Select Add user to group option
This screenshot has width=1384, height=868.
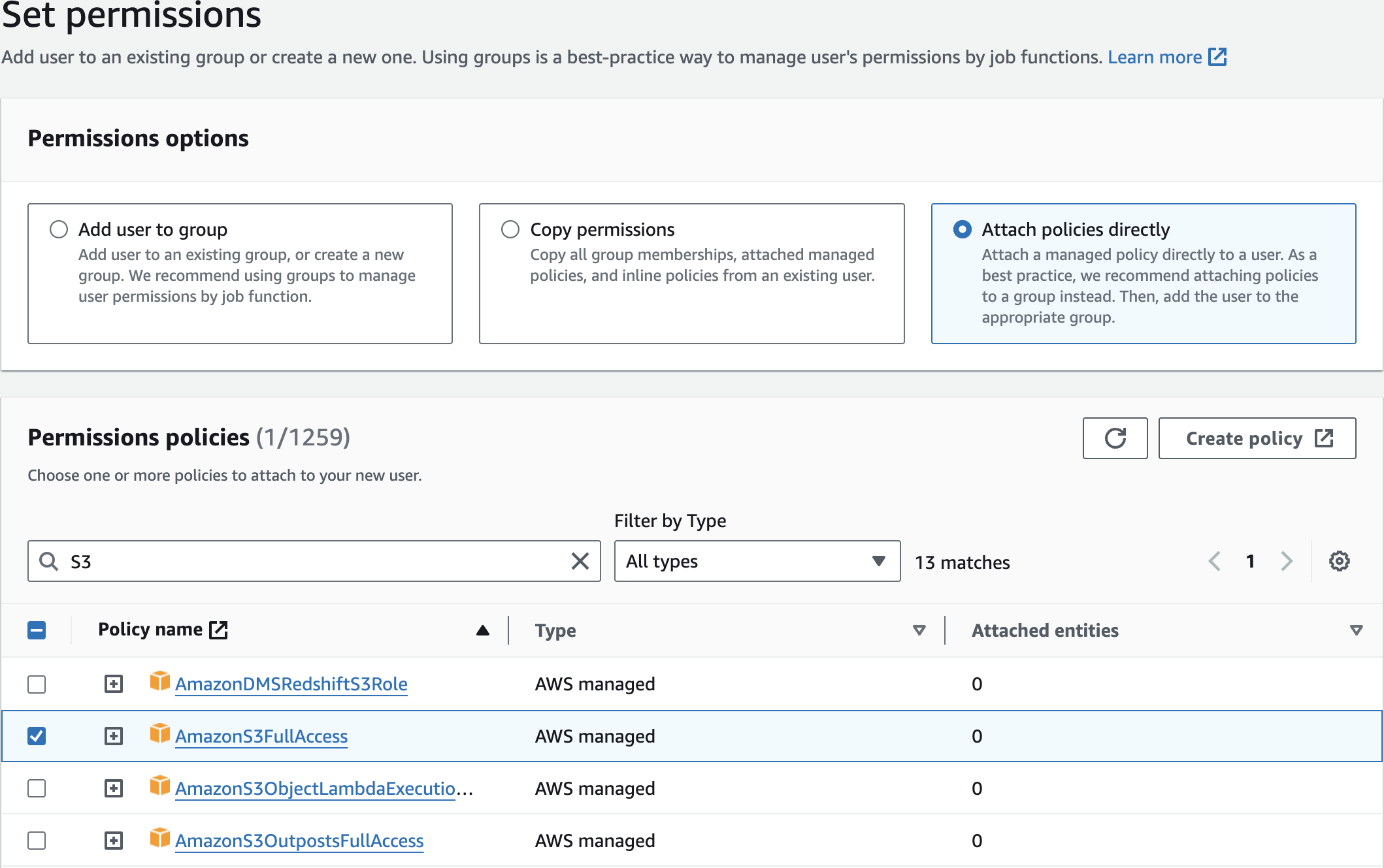click(x=59, y=229)
